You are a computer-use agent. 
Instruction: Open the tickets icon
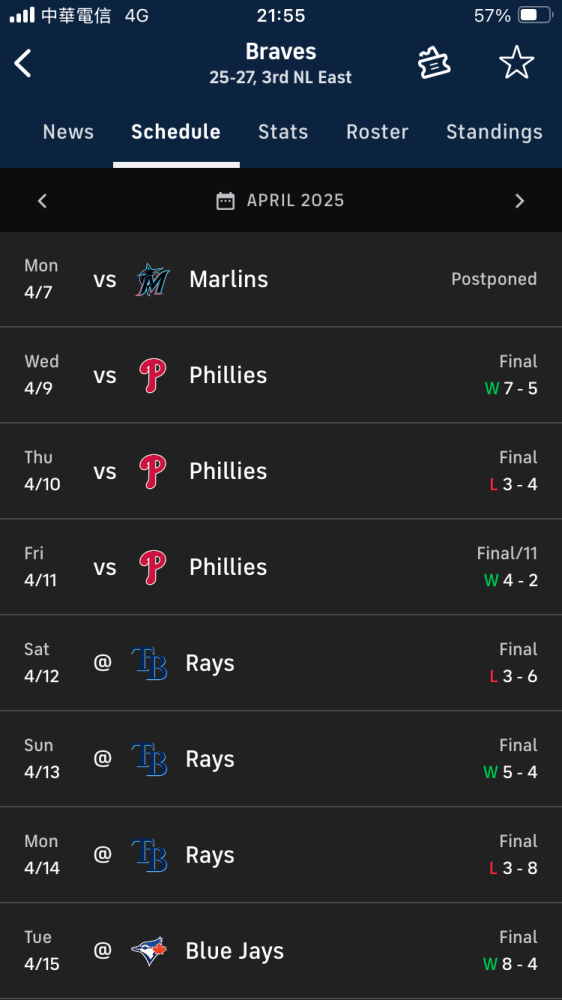434,63
